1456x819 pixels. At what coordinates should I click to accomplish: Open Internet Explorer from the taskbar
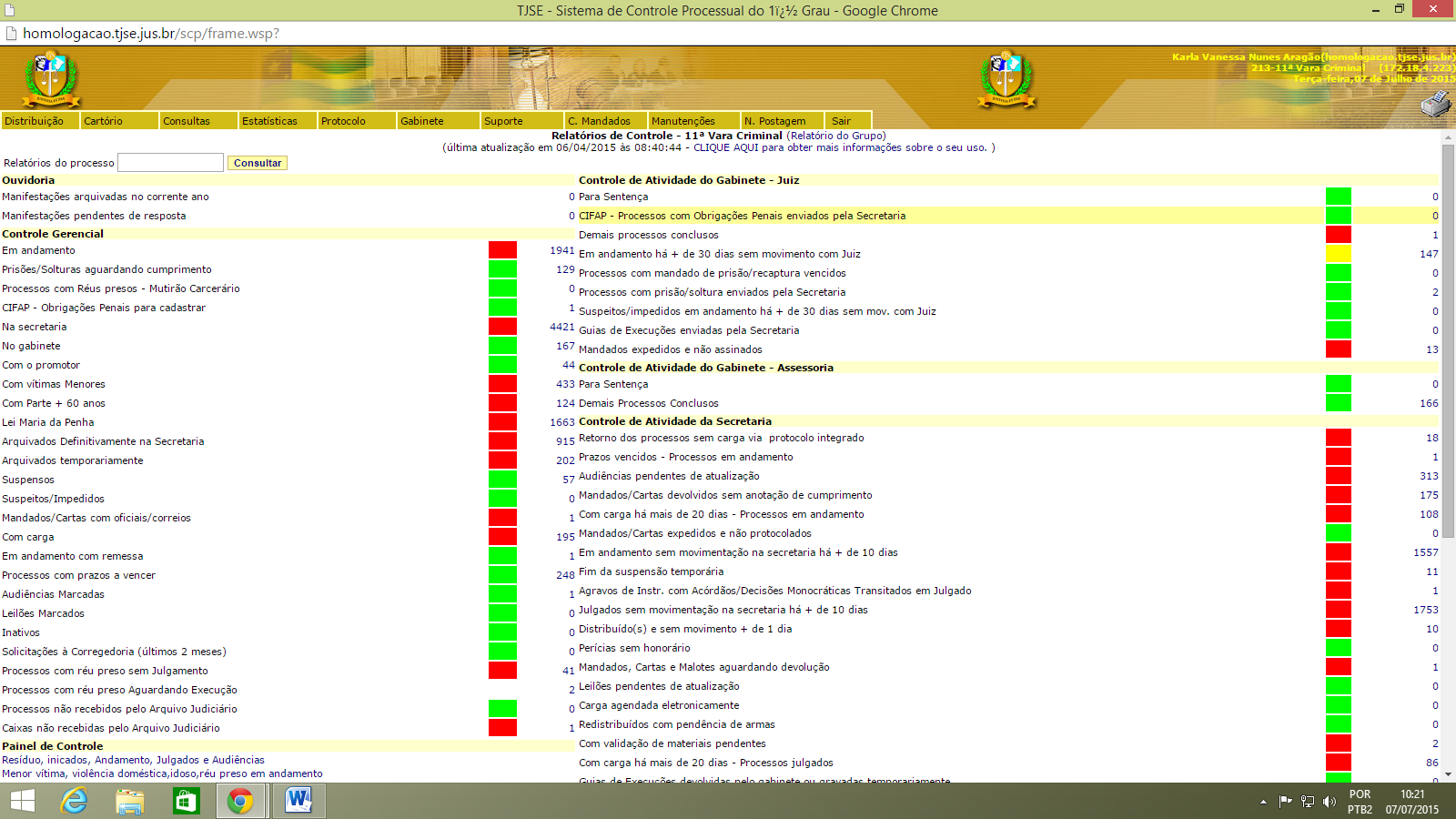(74, 801)
